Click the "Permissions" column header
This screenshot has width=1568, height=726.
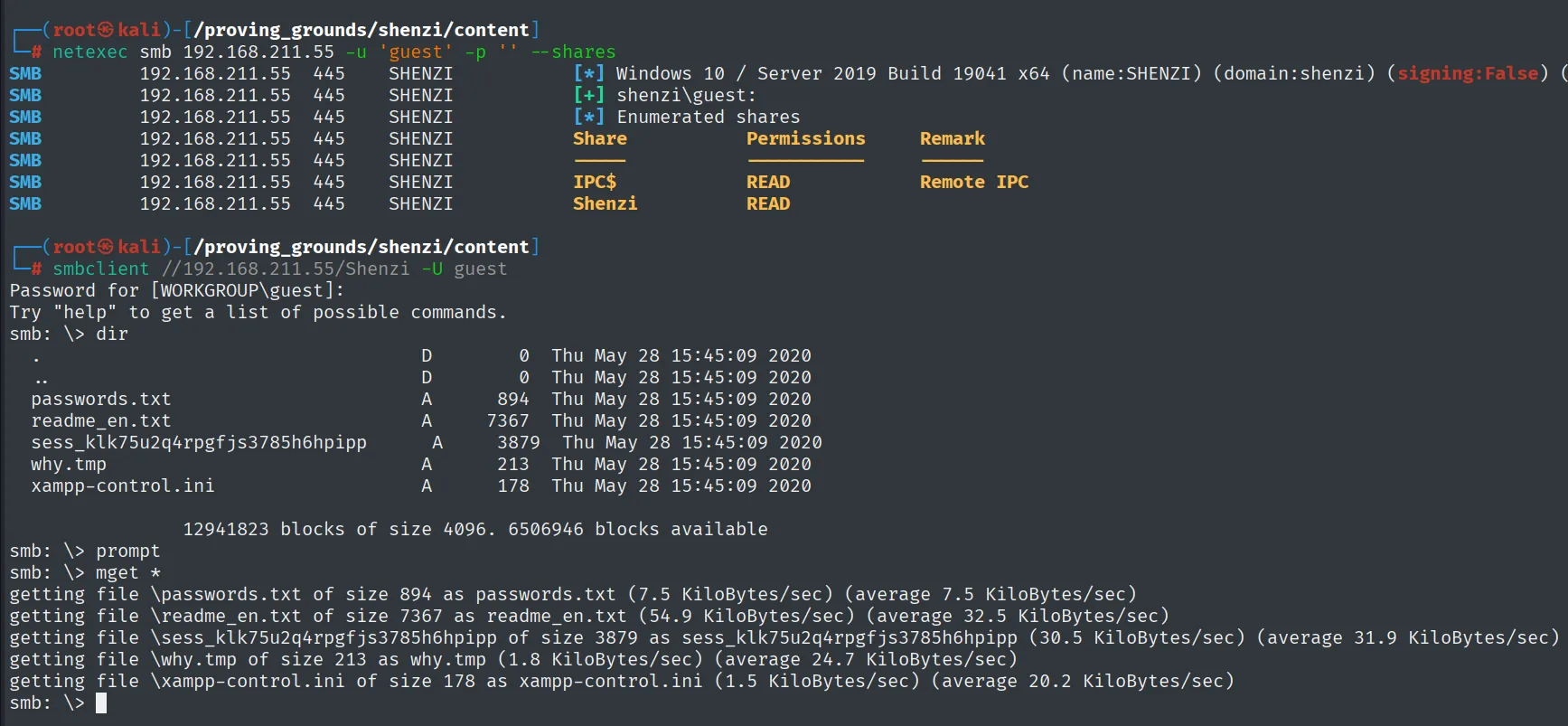pyautogui.click(x=806, y=139)
